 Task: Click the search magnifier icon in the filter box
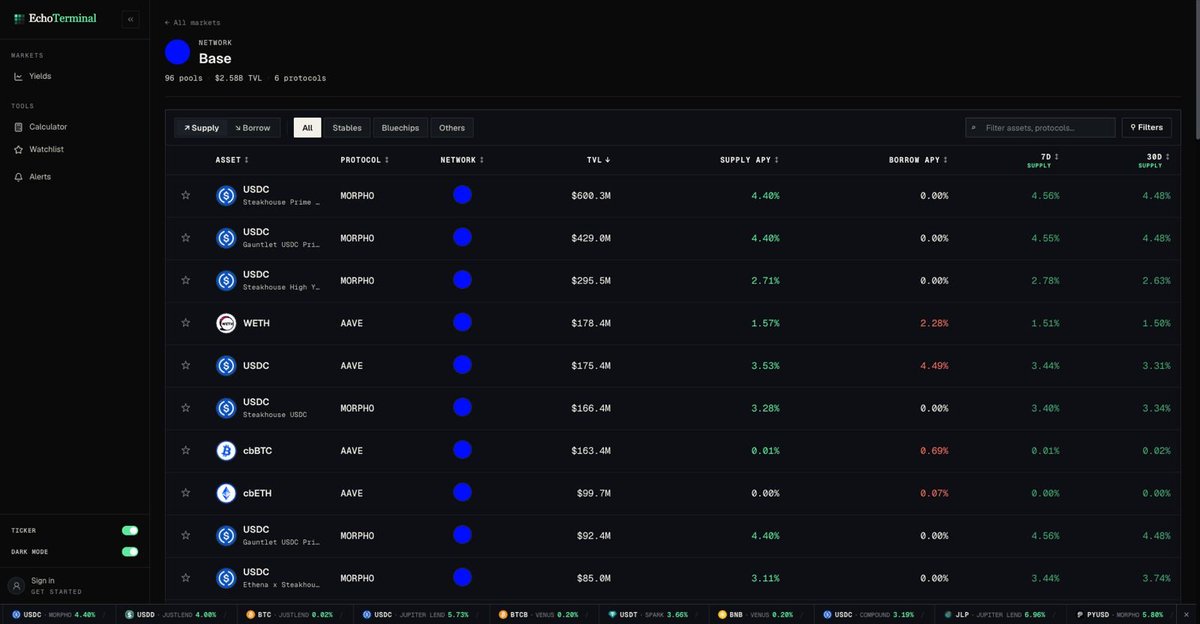coord(975,127)
